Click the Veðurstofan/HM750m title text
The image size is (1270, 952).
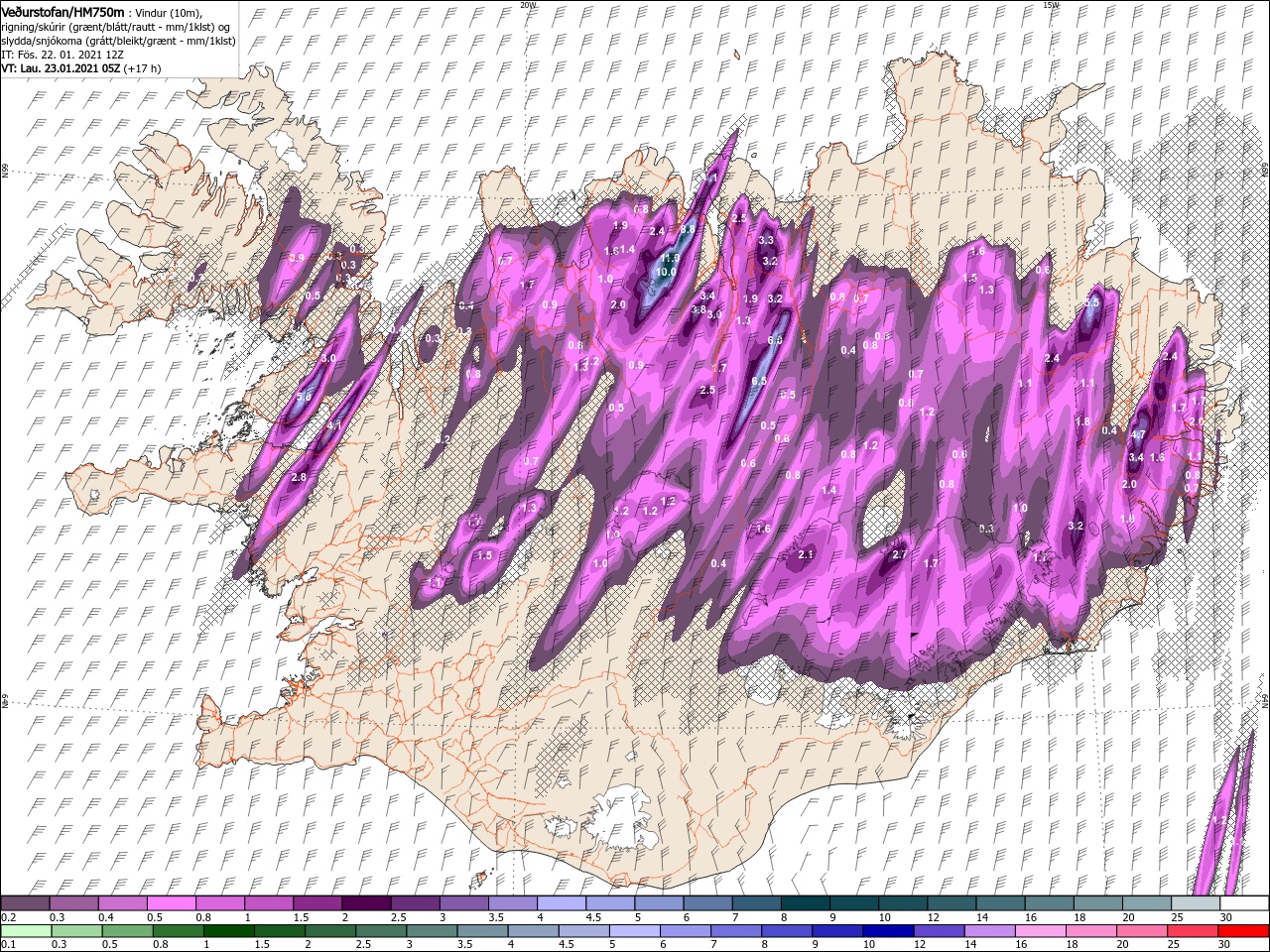tap(63, 11)
